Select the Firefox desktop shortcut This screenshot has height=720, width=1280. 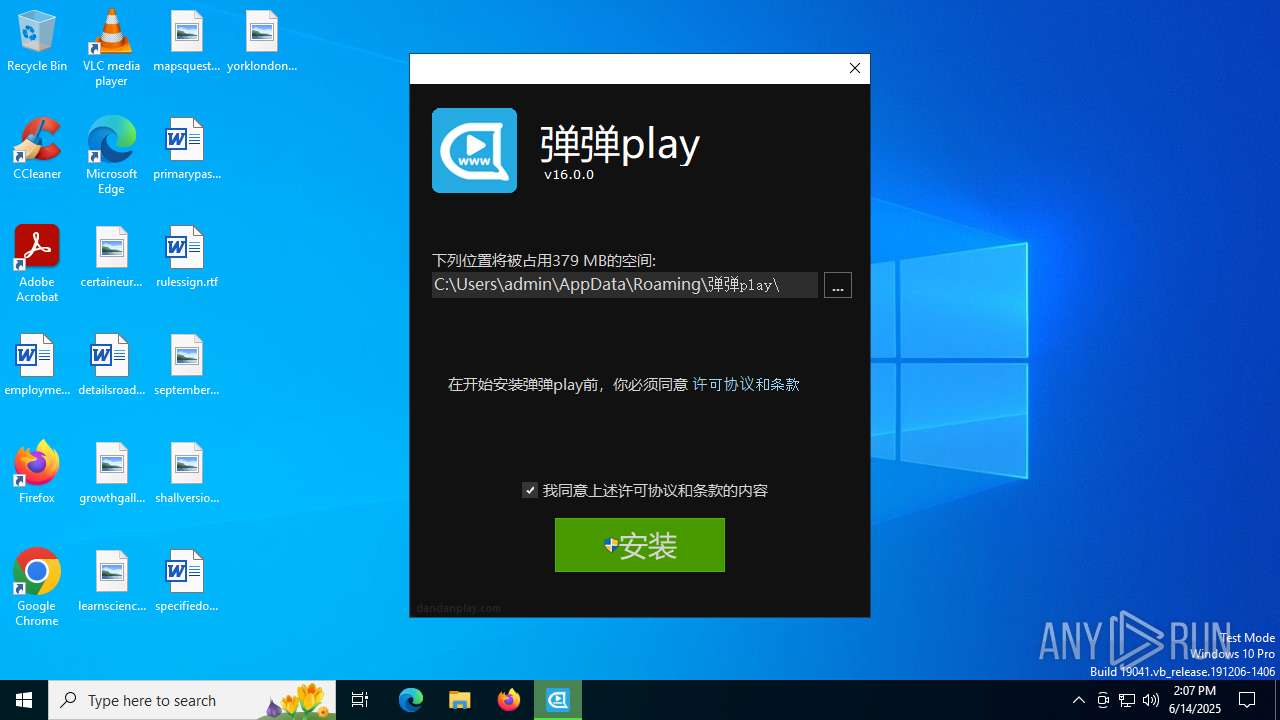coord(37,473)
